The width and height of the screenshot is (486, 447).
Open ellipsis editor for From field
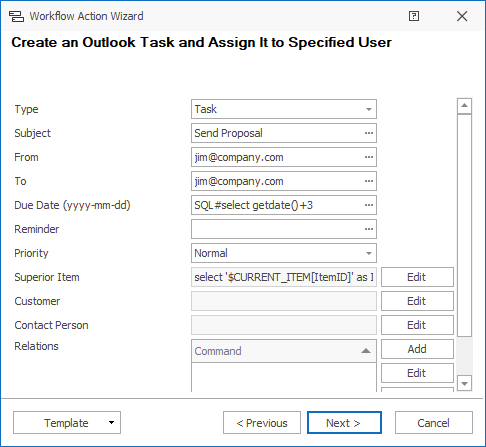pos(369,157)
